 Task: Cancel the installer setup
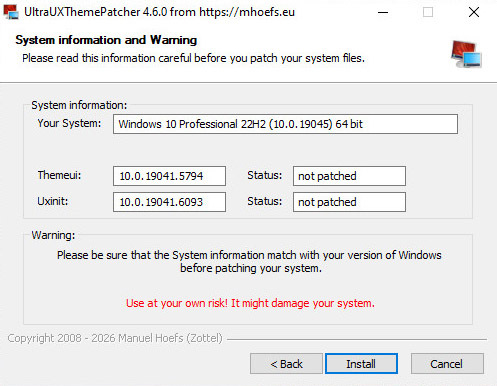coord(447,364)
